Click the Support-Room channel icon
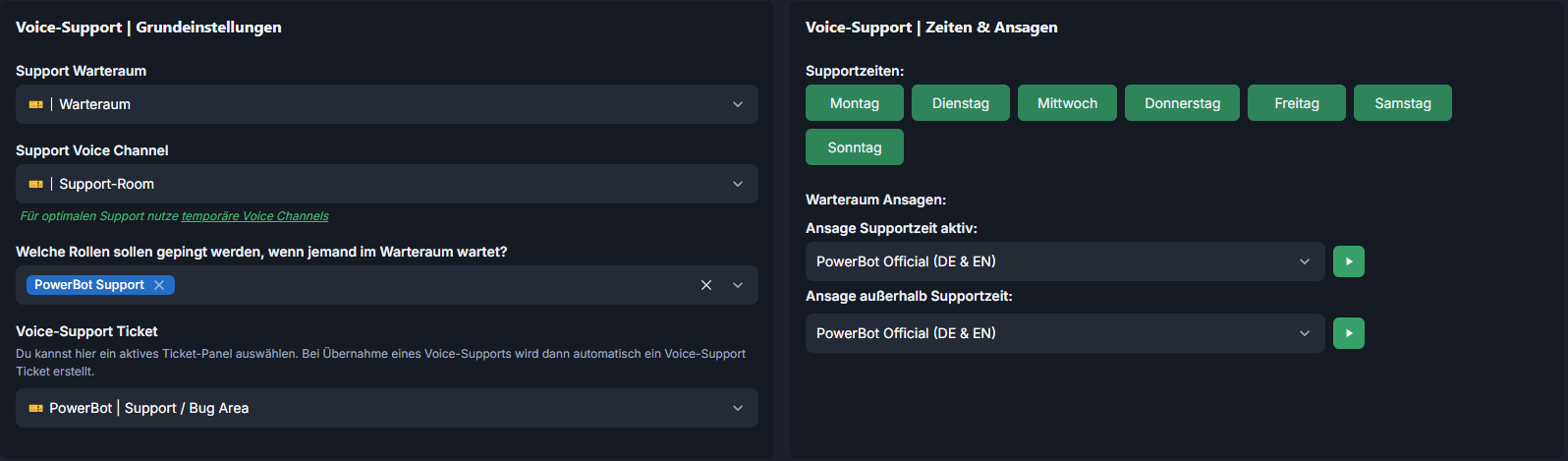The width and height of the screenshot is (1568, 461). [x=36, y=184]
